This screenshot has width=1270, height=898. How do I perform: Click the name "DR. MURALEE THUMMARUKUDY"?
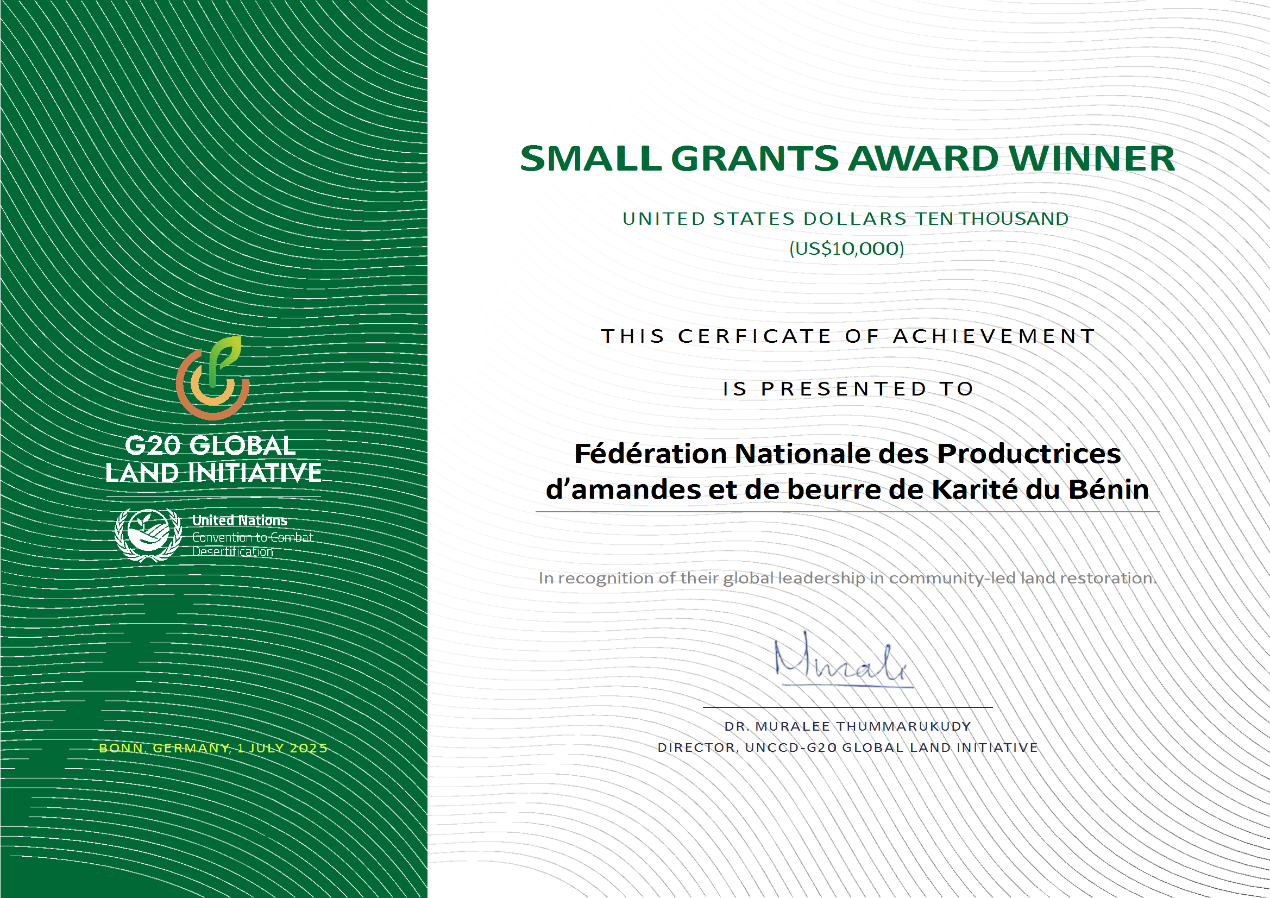847,726
